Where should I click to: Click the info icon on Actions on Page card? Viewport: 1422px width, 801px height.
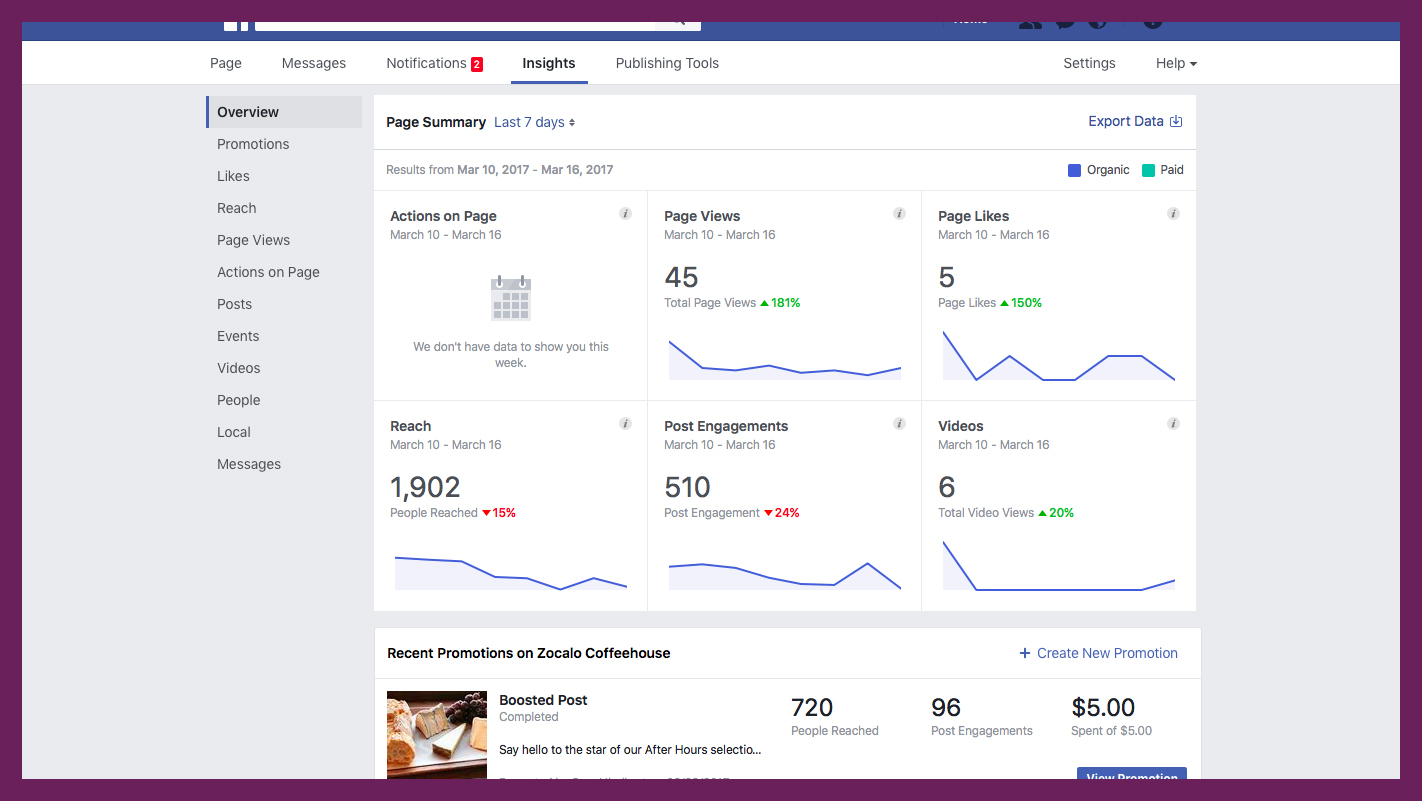[x=625, y=214]
